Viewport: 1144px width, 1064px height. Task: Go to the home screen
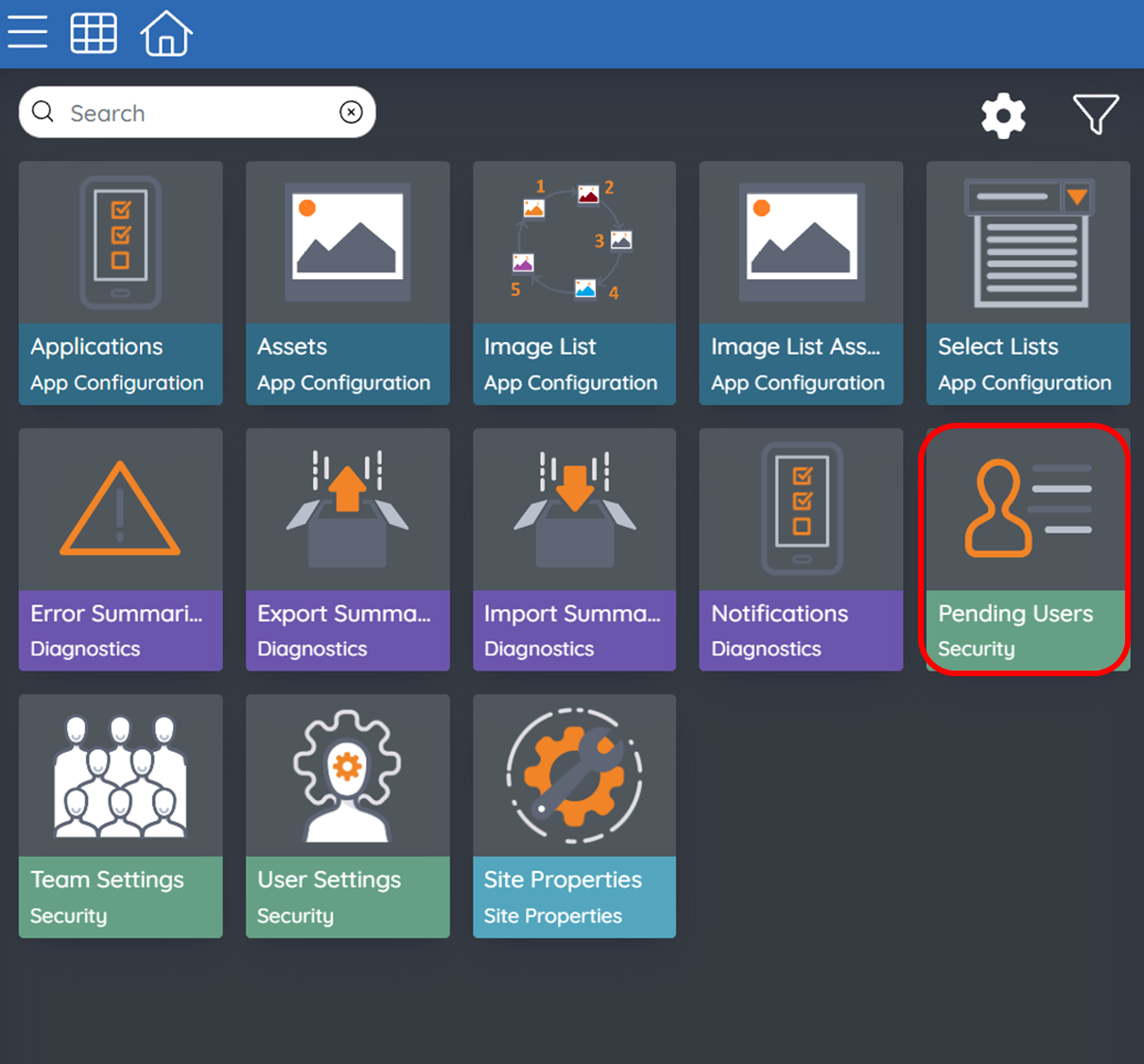(x=166, y=33)
